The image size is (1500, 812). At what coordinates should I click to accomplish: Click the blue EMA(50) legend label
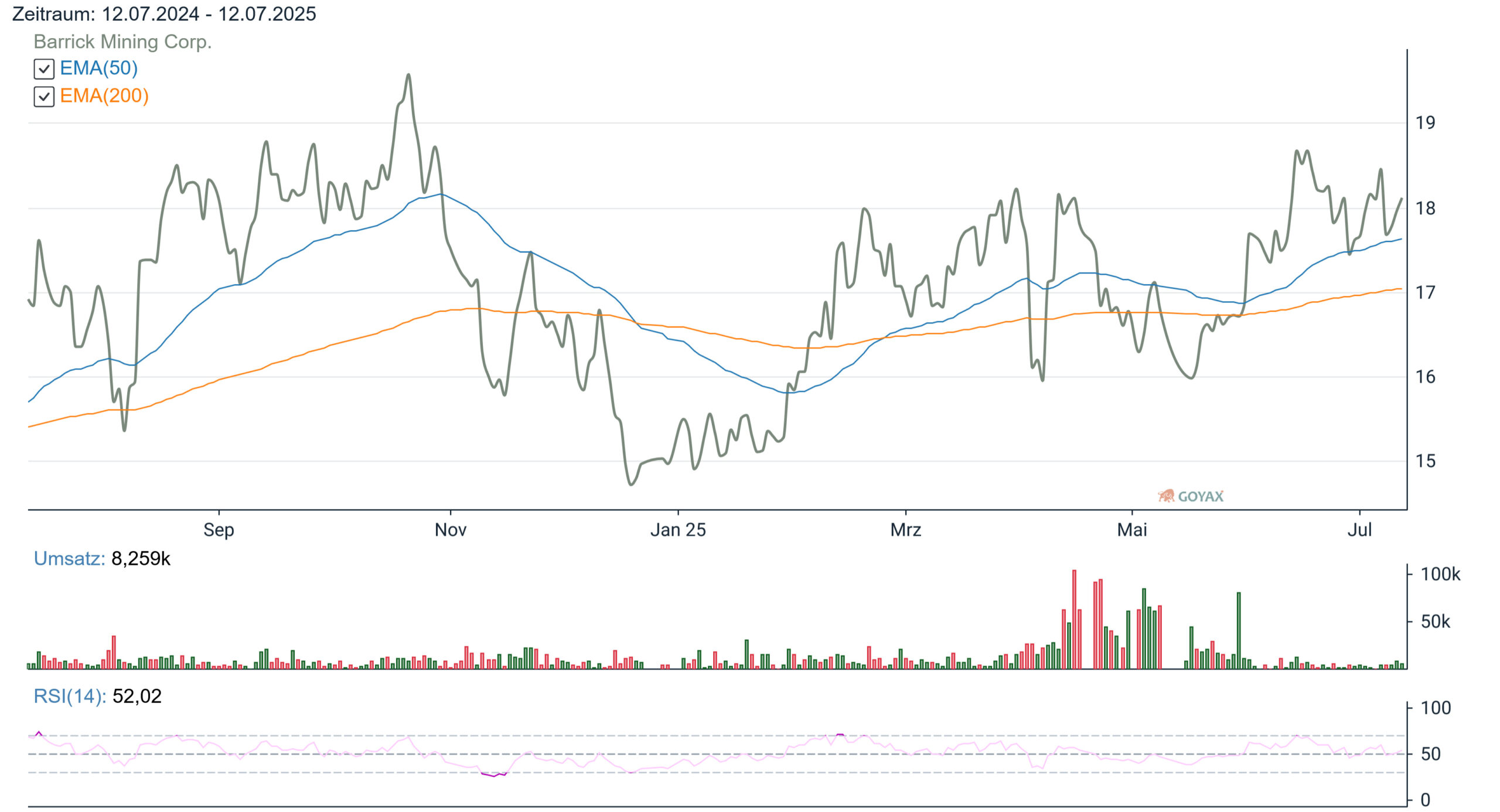click(x=99, y=69)
